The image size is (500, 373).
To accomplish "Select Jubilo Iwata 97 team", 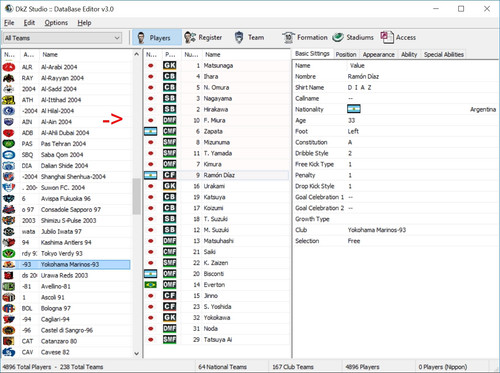I will [x=66, y=231].
